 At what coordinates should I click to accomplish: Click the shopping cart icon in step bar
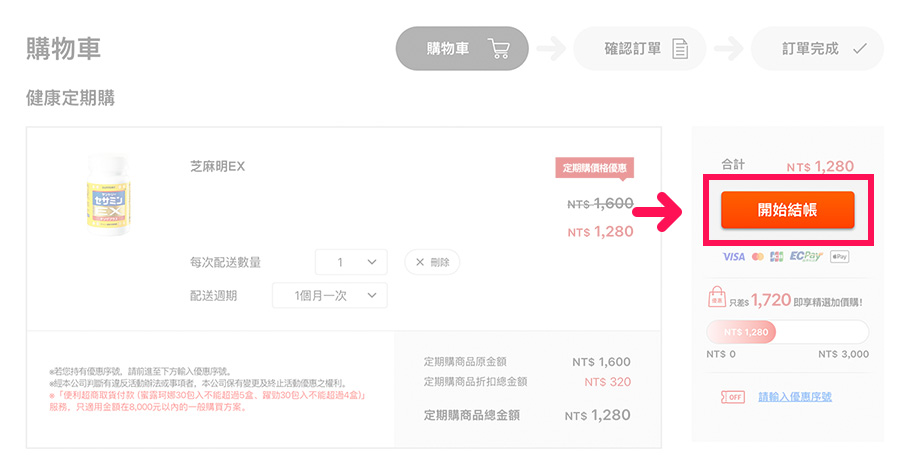(x=499, y=48)
